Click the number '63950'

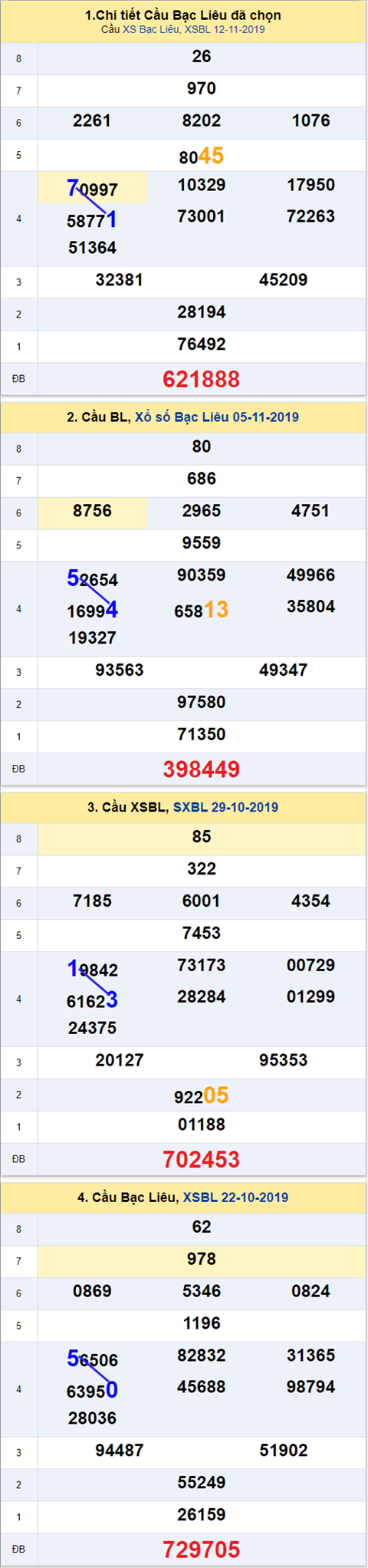pyautogui.click(x=92, y=1391)
